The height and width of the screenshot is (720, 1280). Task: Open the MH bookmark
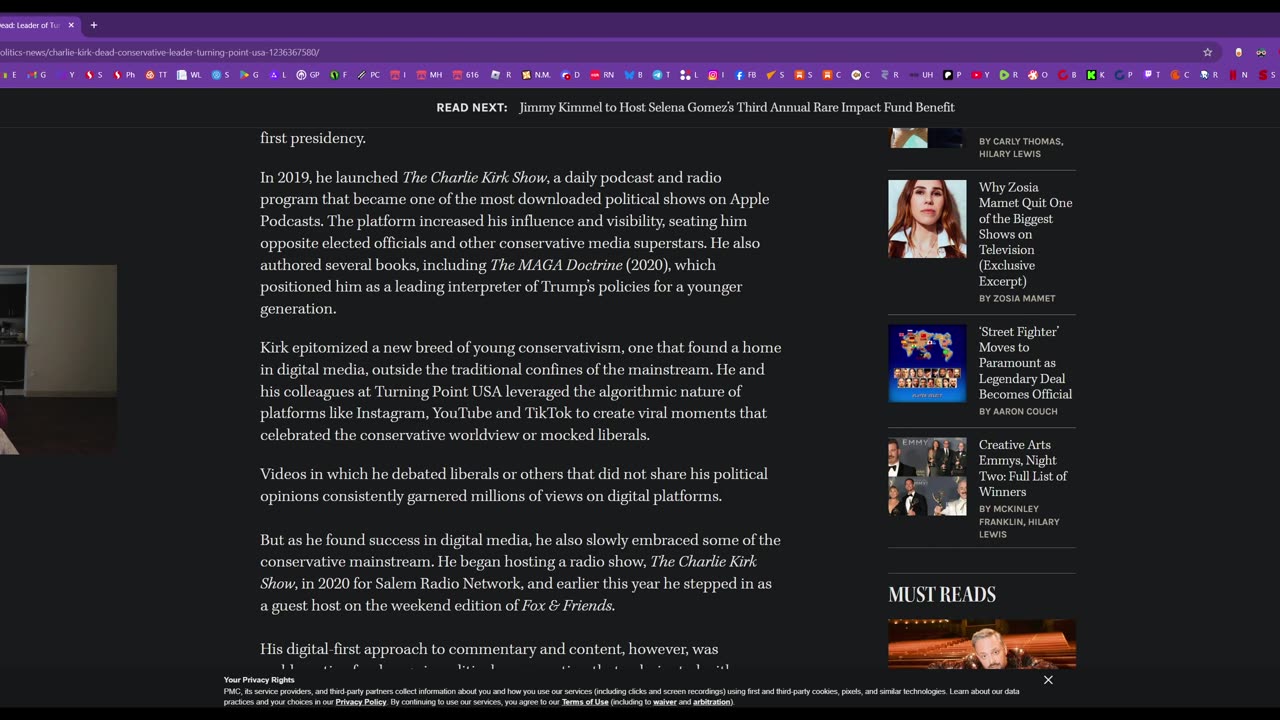click(x=428, y=75)
